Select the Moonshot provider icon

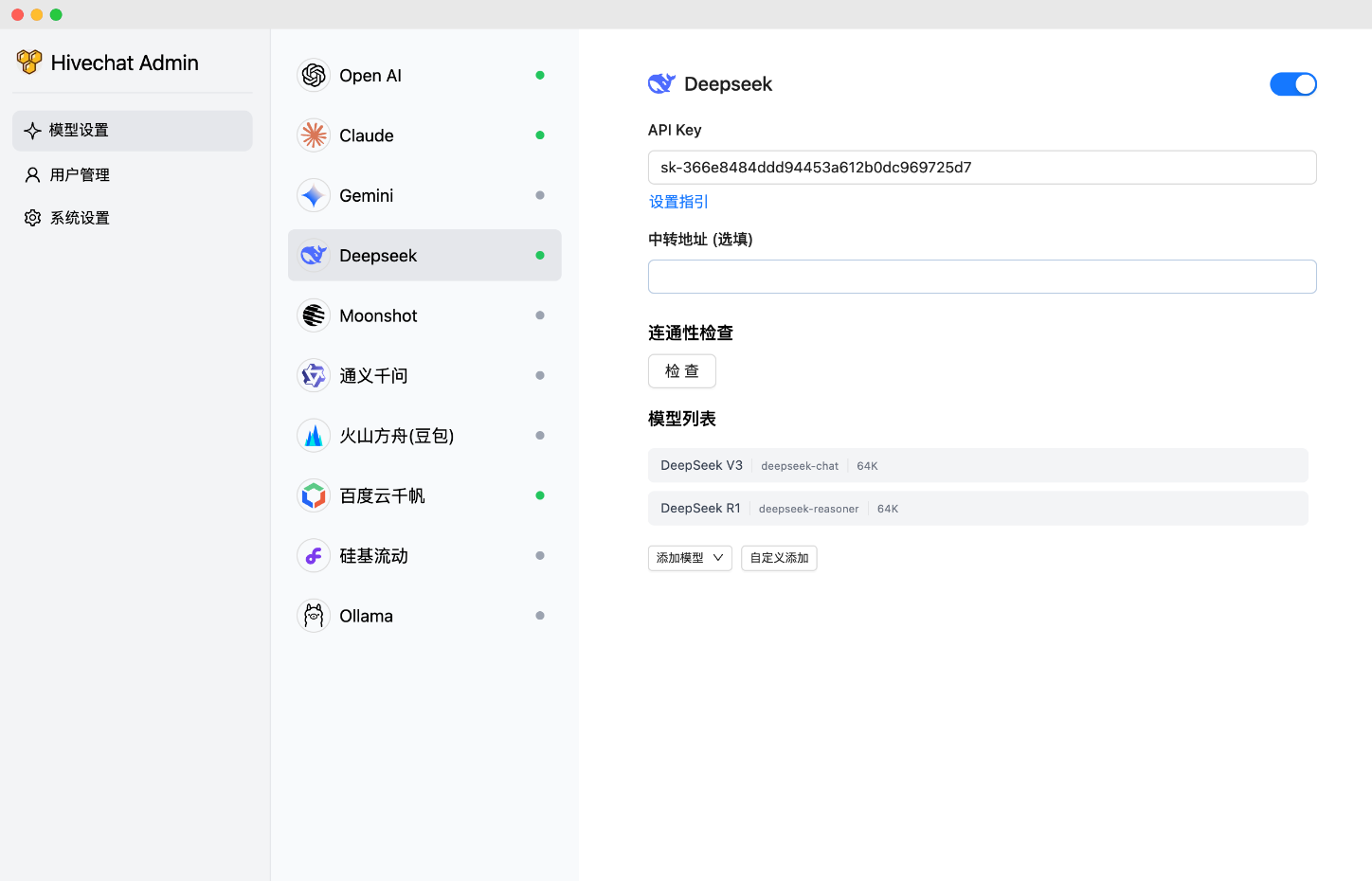click(x=314, y=315)
